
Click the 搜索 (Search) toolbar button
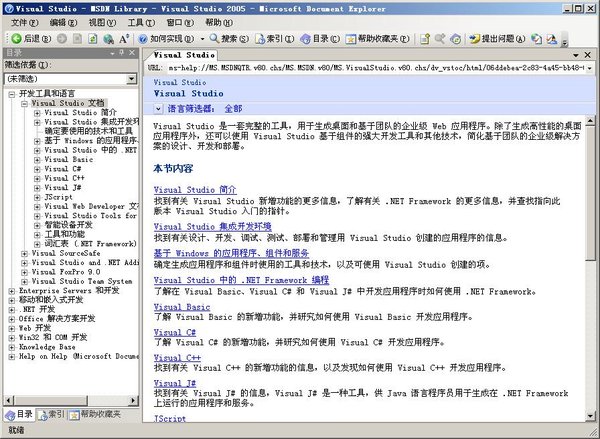point(229,38)
